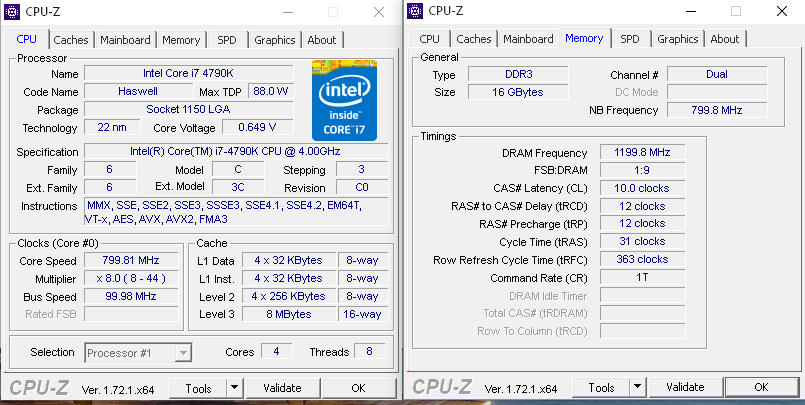This screenshot has height=405, width=805.
Task: Click the Level 3 cache value 8 MBytes
Action: pyautogui.click(x=289, y=314)
